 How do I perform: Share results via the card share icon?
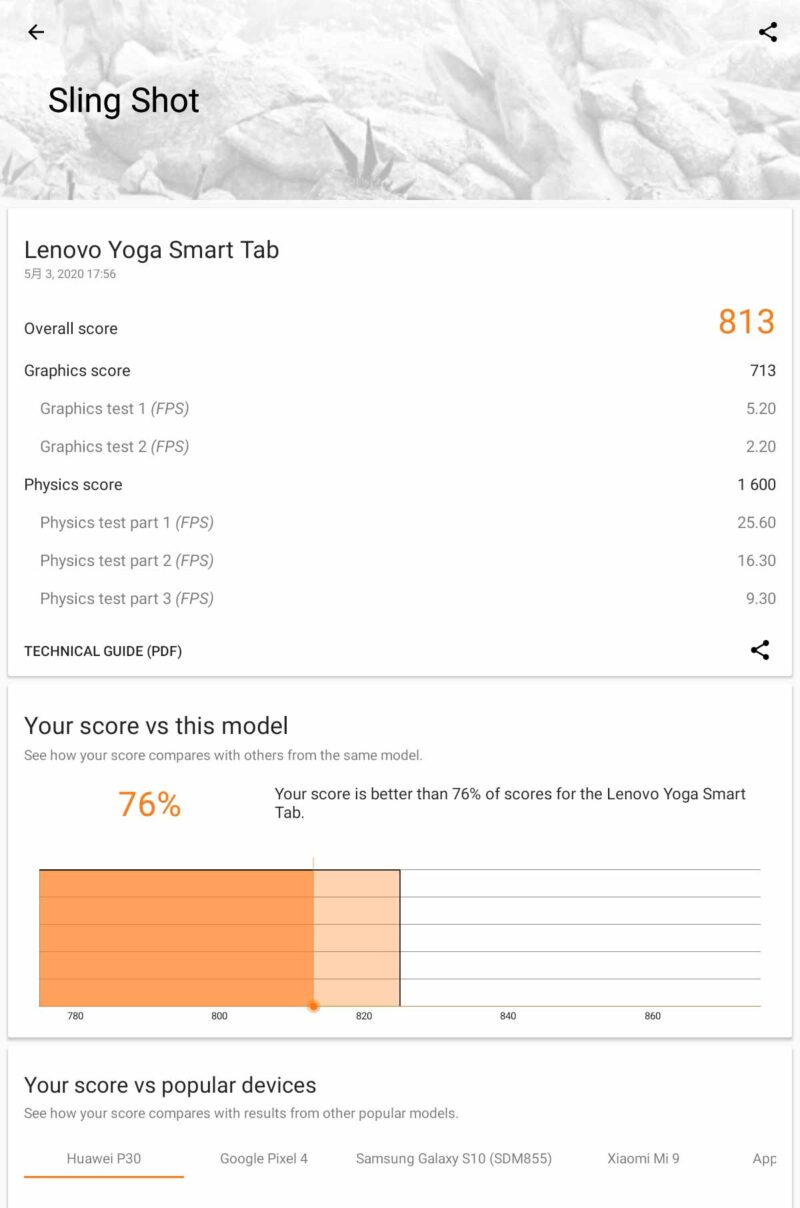[x=760, y=651]
